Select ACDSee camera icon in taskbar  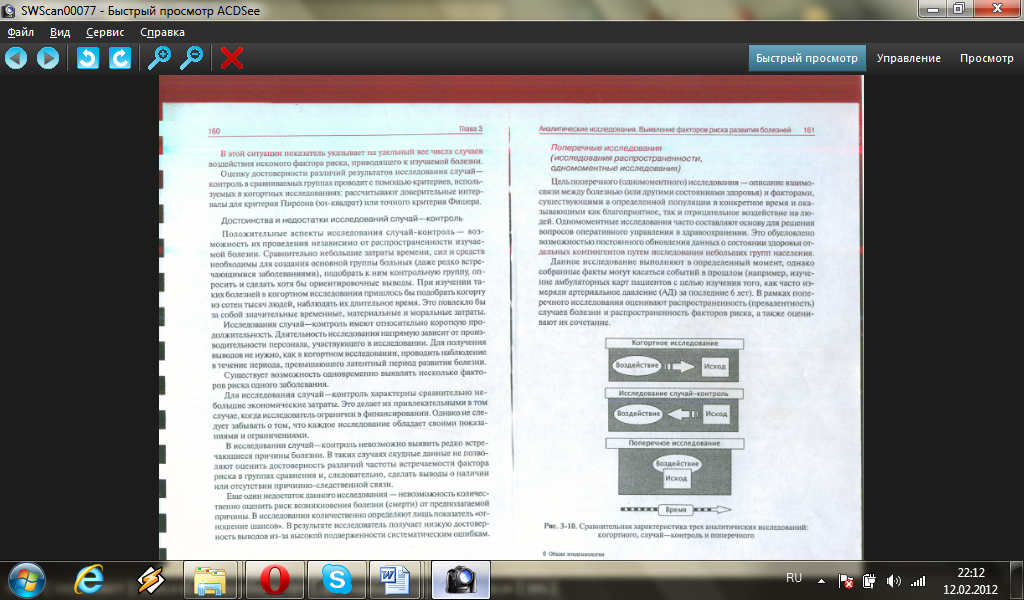pos(460,580)
